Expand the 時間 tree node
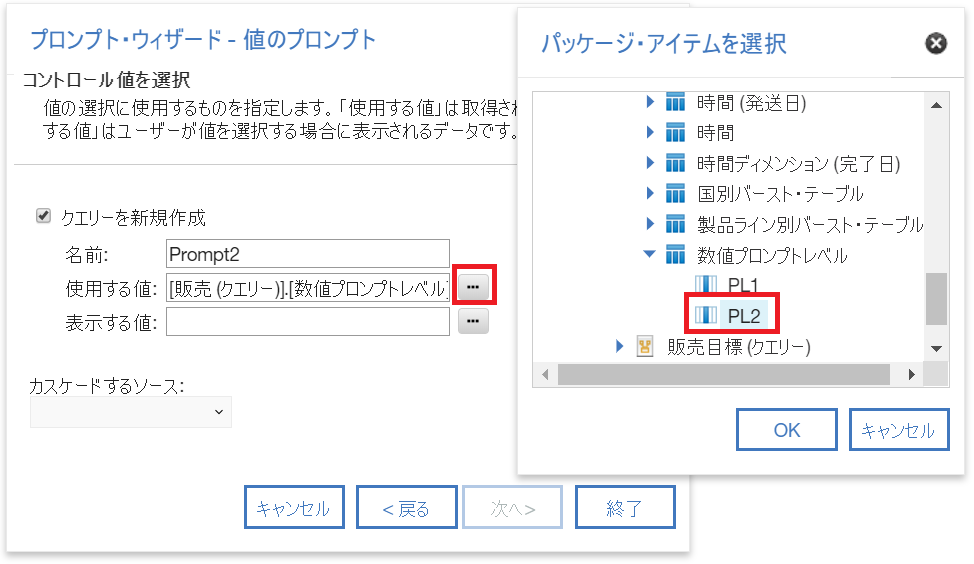 (650, 132)
